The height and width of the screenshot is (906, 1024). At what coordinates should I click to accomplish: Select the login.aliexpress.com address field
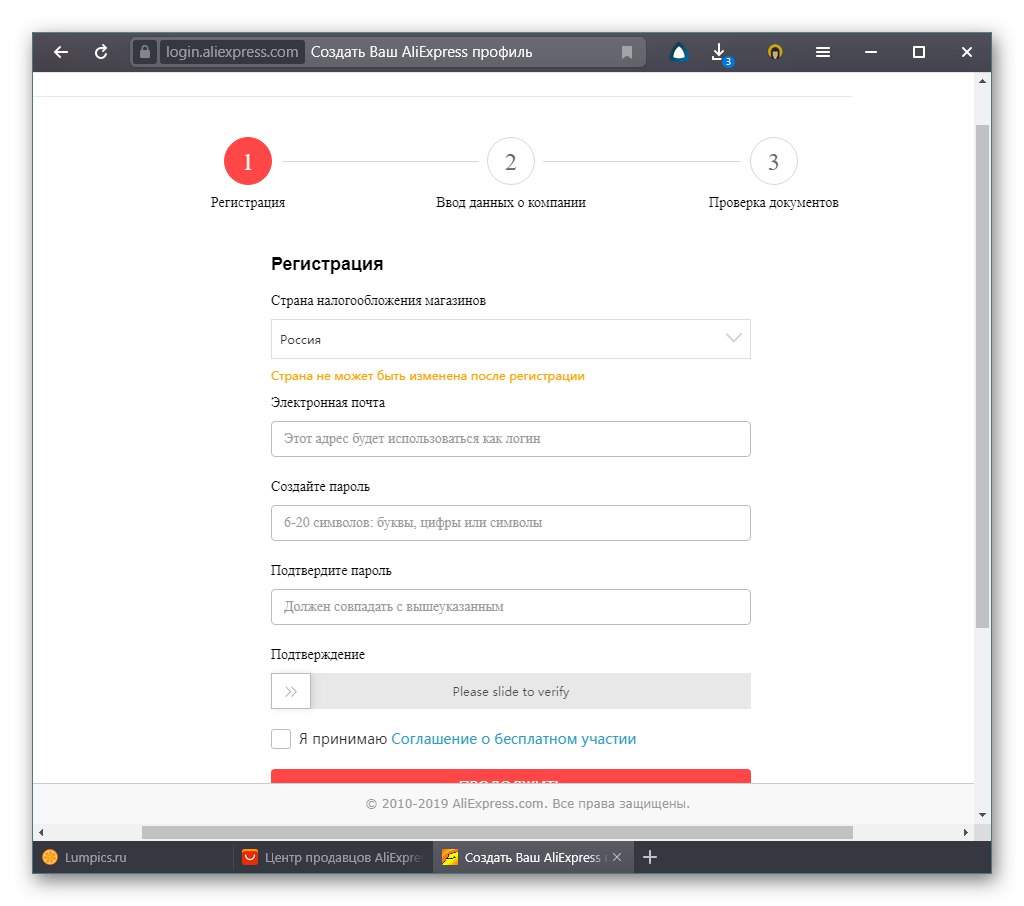(232, 52)
